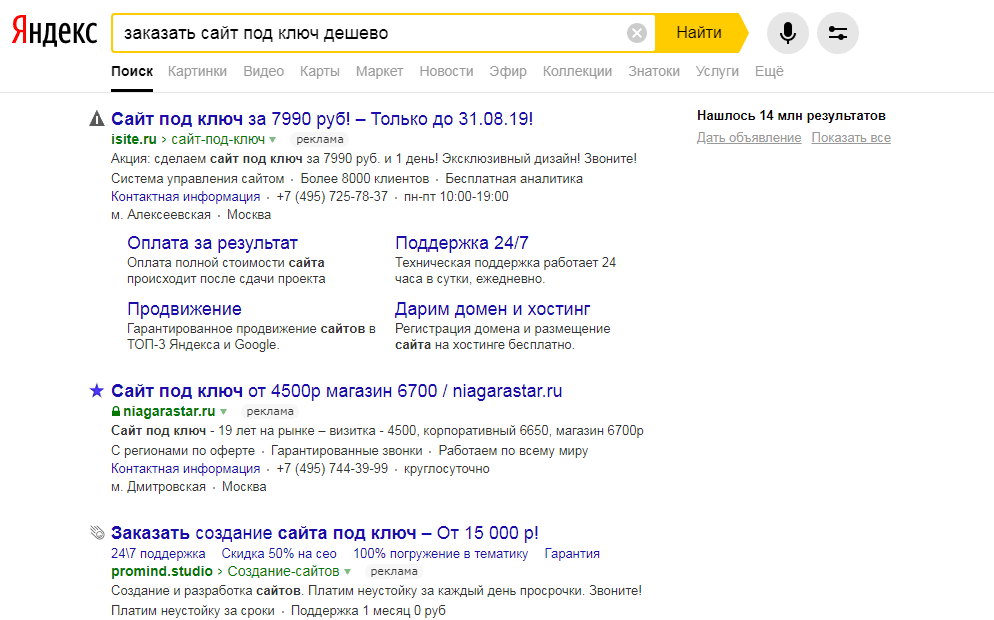Open search settings sliders icon
994x620 pixels.
coord(837,33)
